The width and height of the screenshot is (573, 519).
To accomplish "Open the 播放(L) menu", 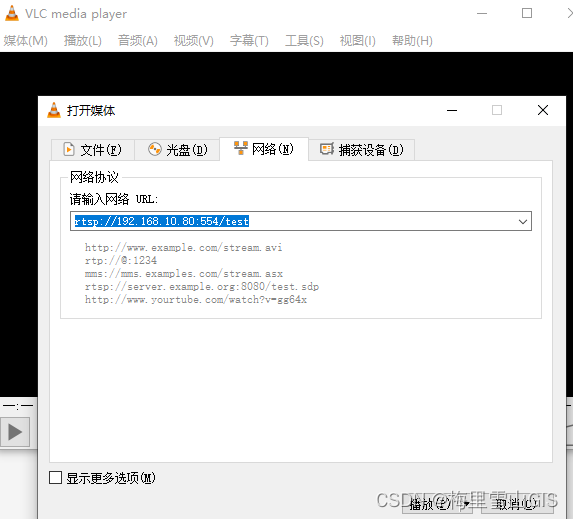I will pos(83,41).
